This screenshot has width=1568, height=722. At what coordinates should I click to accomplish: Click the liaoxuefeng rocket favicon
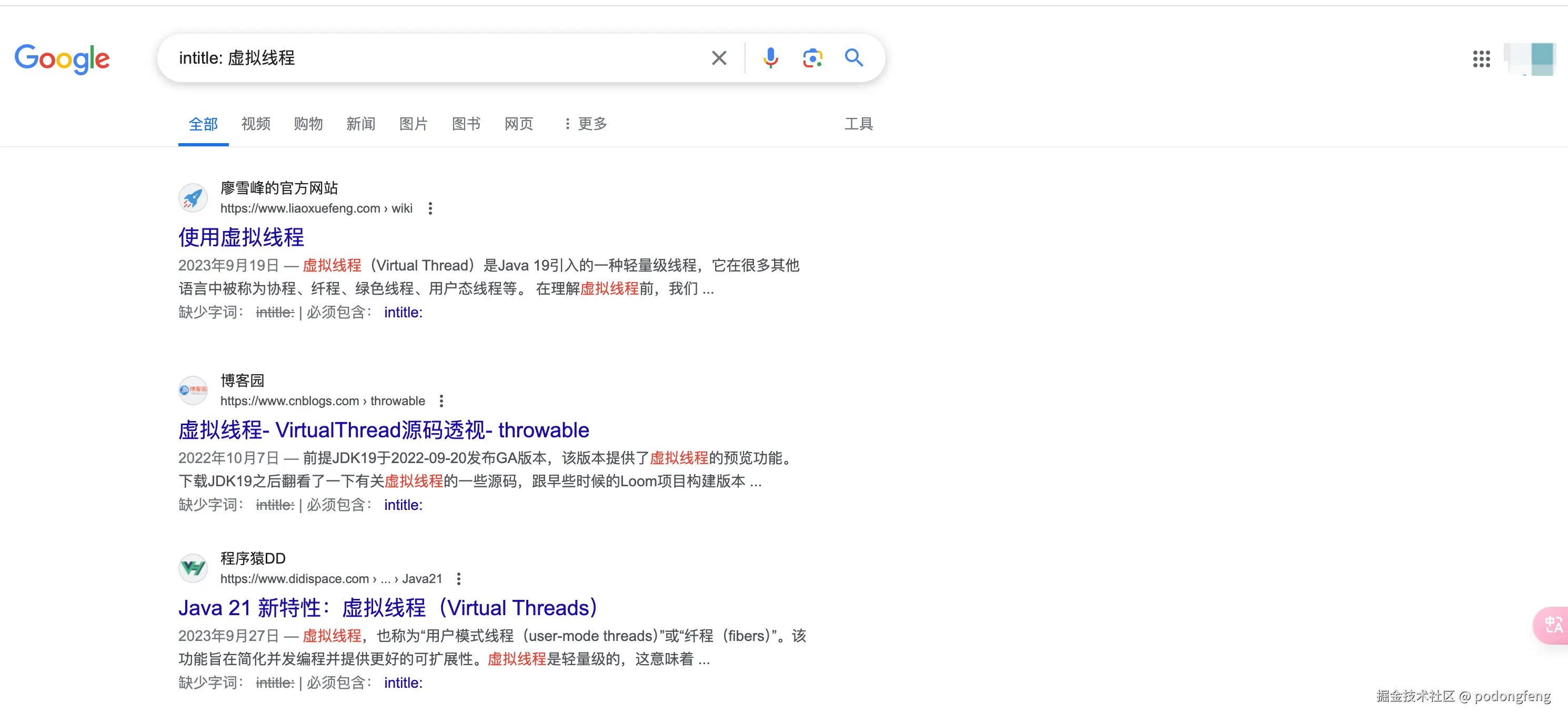point(193,198)
